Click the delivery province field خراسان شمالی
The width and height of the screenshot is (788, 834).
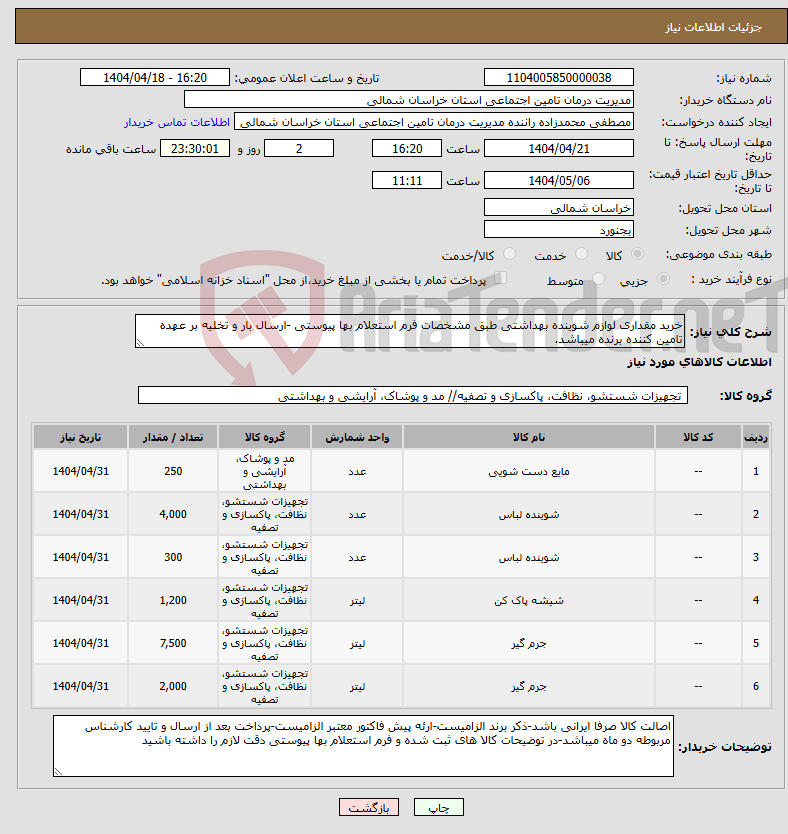(x=559, y=208)
